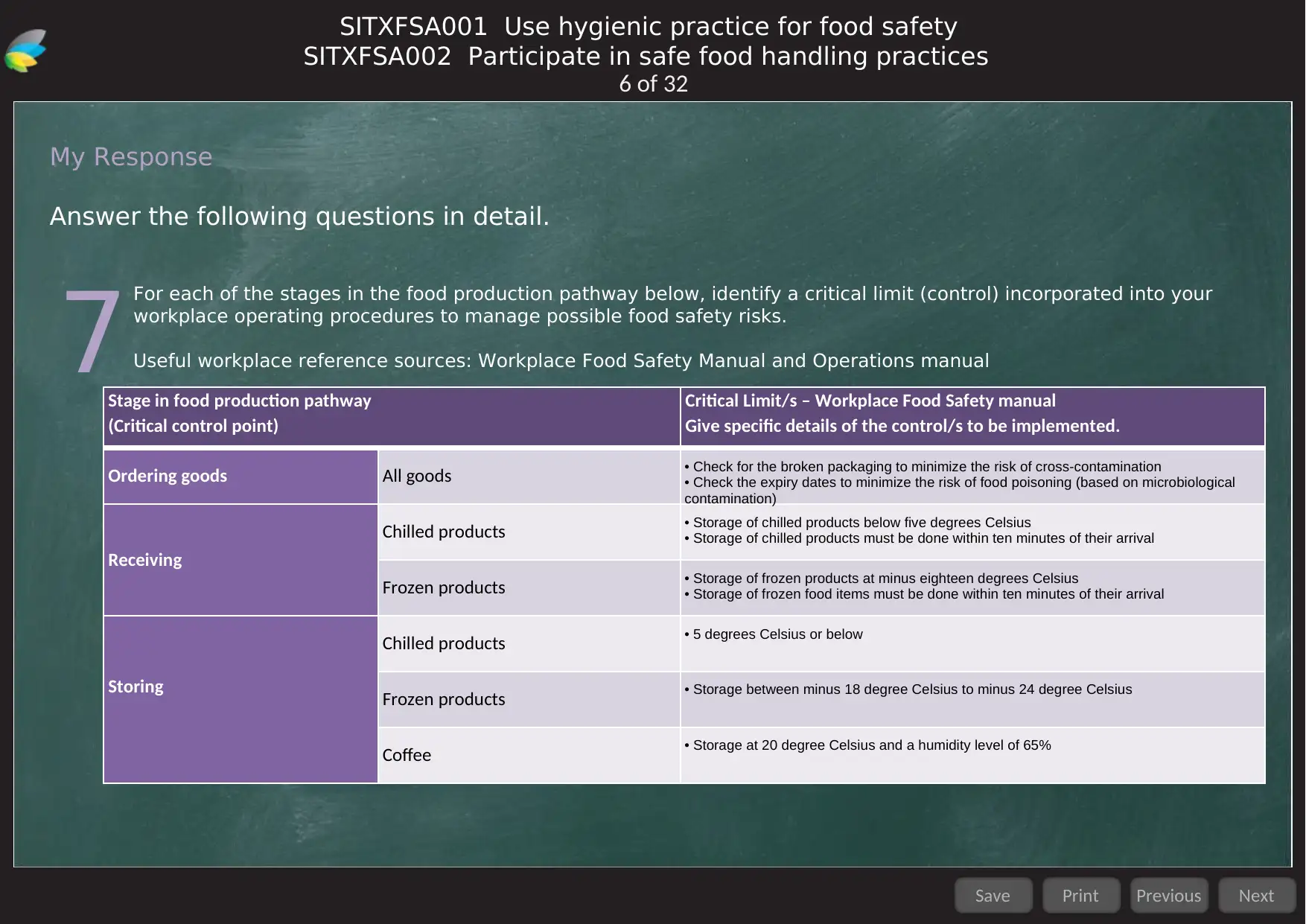1306x924 pixels.
Task: Click 'Chilled products' in the Storing row
Action: [529, 643]
